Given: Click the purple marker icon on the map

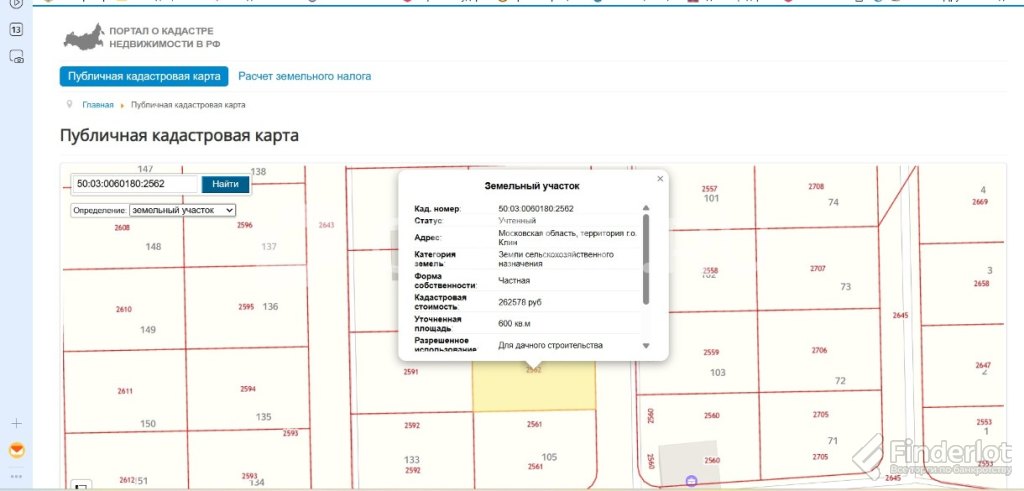Looking at the screenshot, I should point(691,481).
